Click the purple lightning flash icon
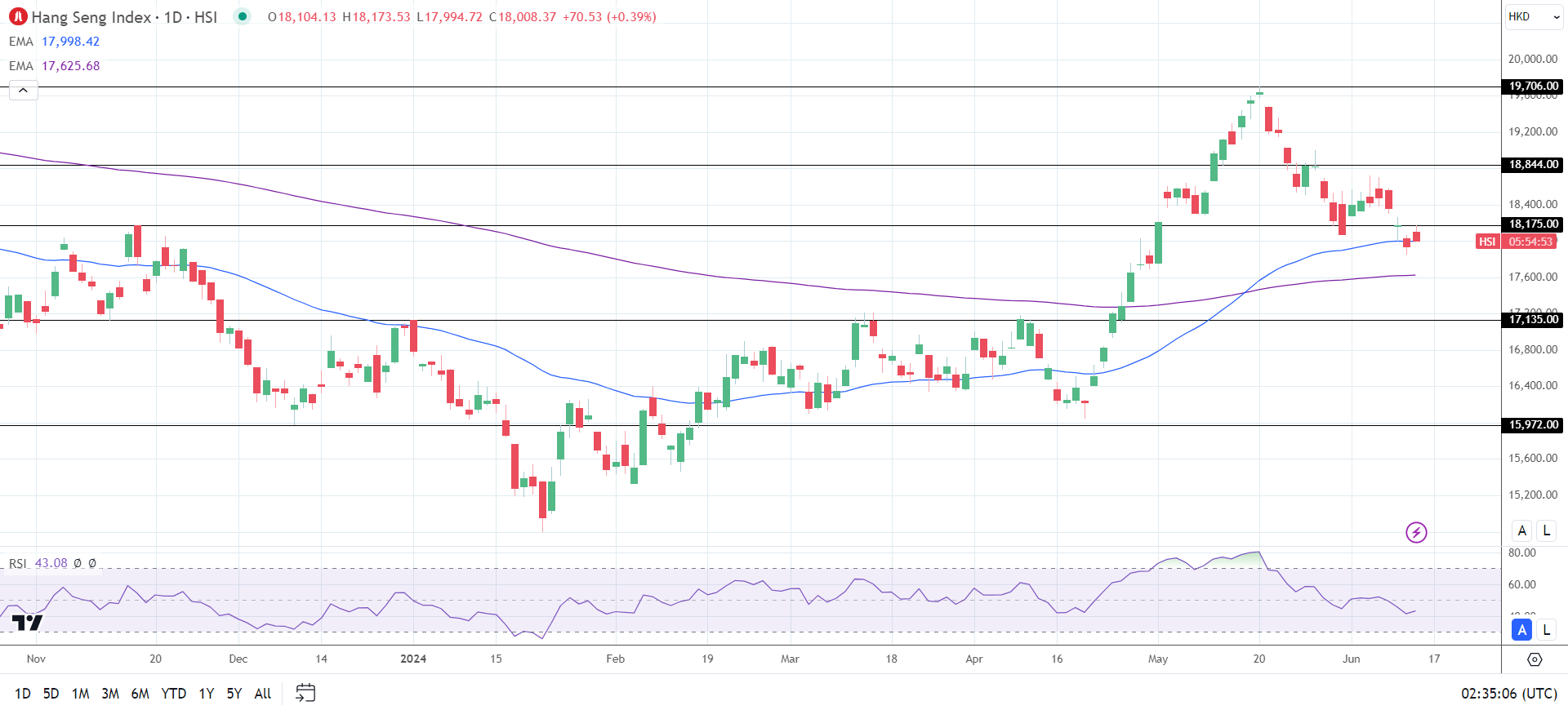Viewport: 1568px width, 710px height. 1416,533
